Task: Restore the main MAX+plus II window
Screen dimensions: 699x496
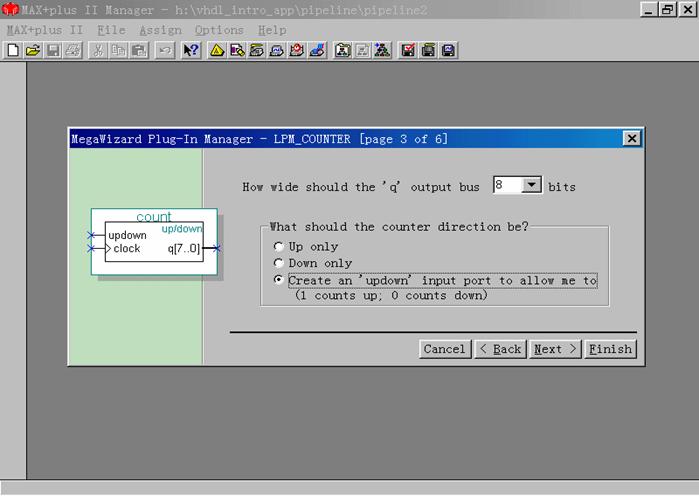Action: click(x=668, y=9)
